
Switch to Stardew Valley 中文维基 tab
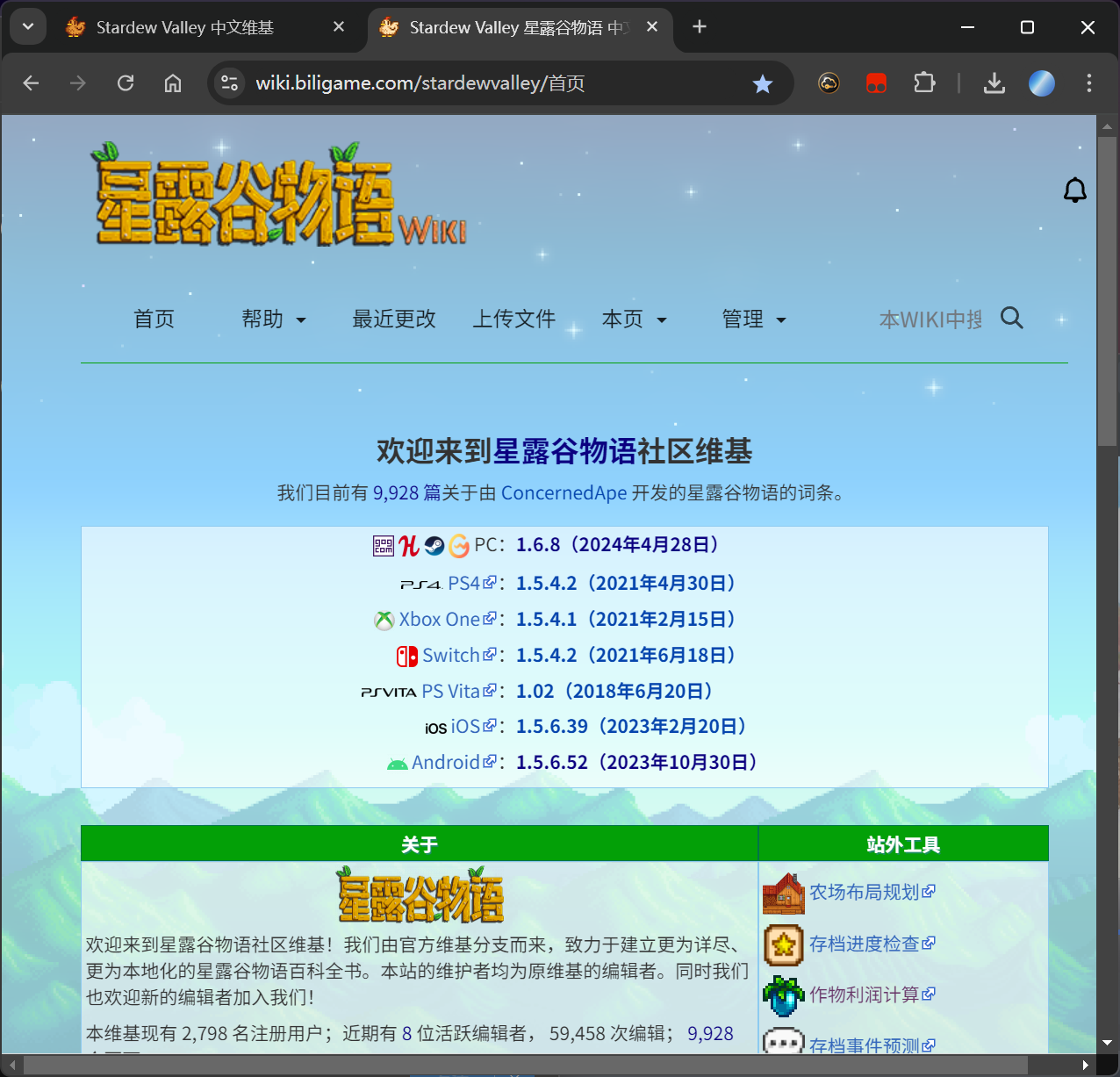[184, 27]
